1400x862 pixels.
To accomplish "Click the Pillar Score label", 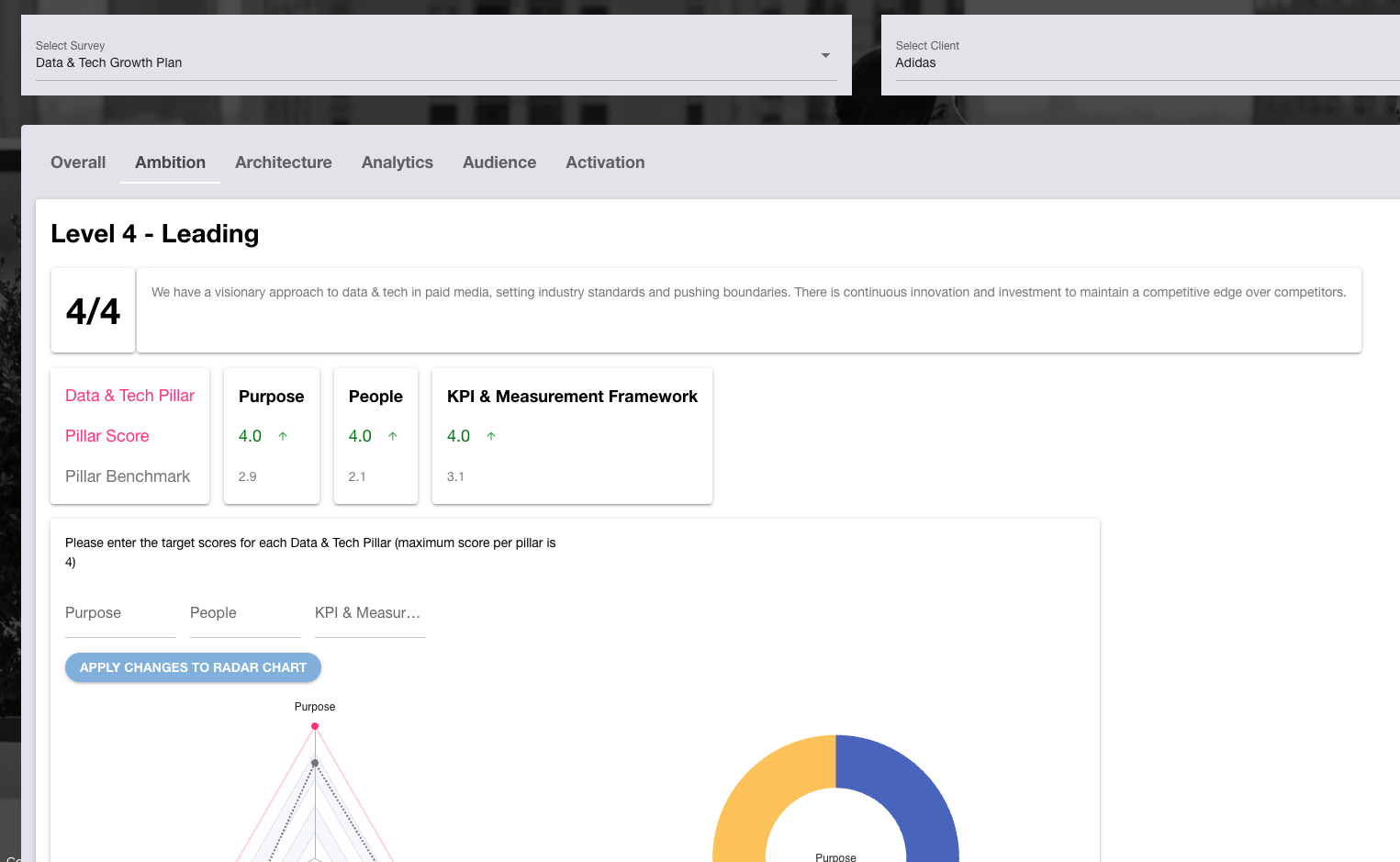I will coord(106,436).
